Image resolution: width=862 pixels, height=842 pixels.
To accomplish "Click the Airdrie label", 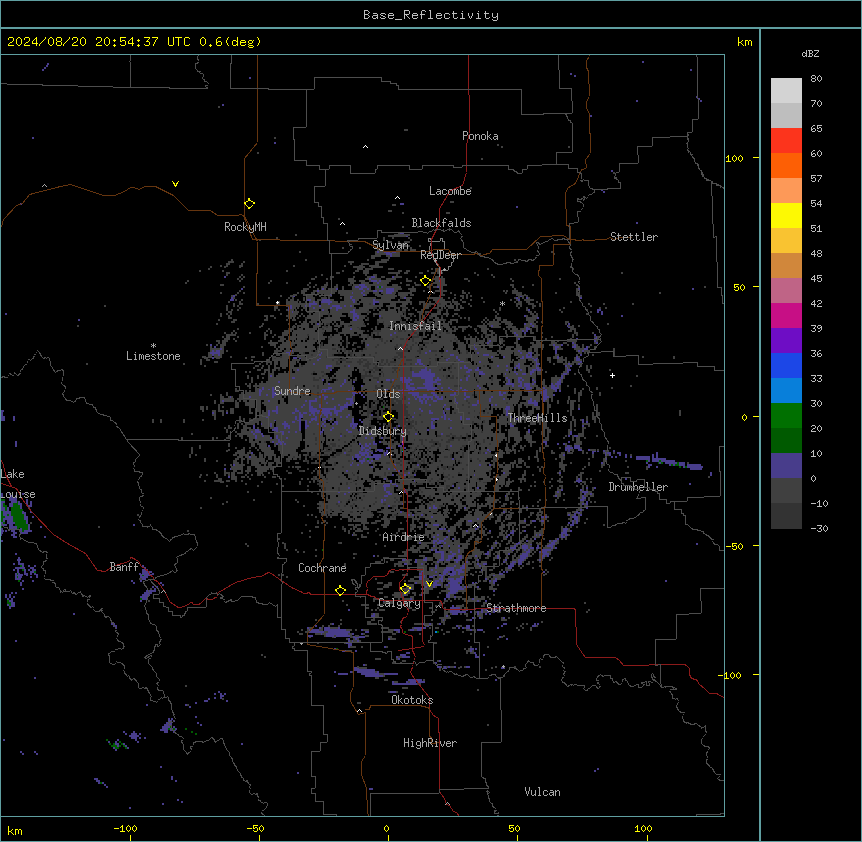I will pyautogui.click(x=403, y=537).
